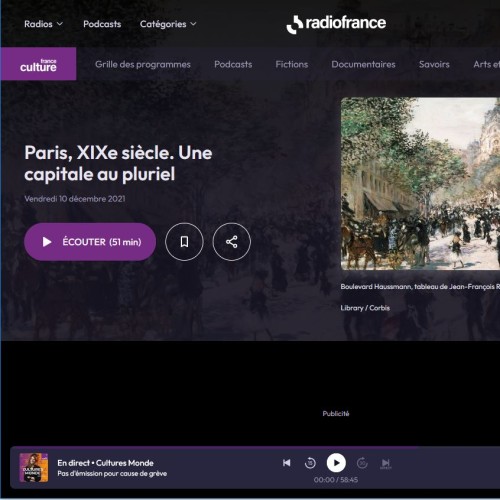Open the Fictions section
Screen dimensions: 500x500
(x=292, y=64)
